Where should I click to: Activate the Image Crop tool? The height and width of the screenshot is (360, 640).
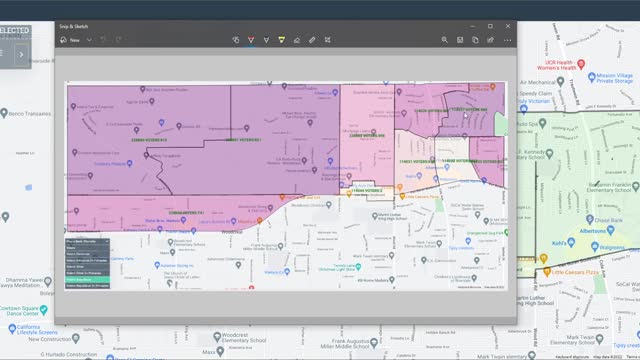327,40
